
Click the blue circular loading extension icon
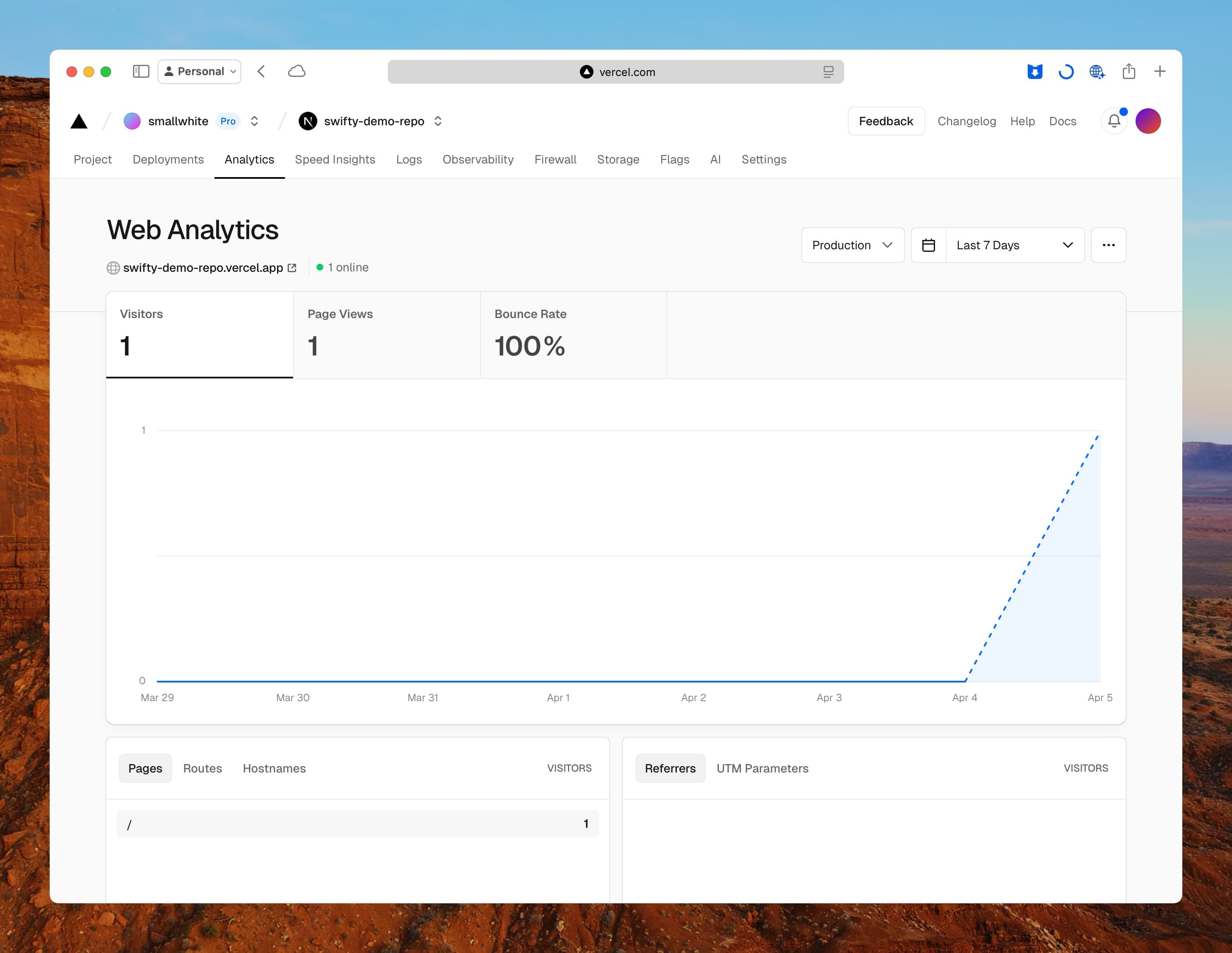(x=1065, y=72)
